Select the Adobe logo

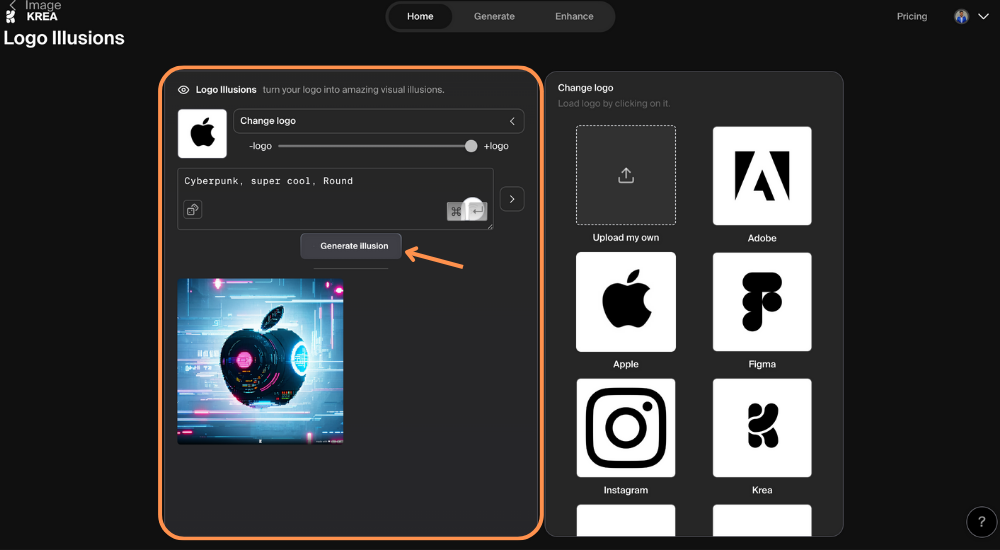[762, 175]
